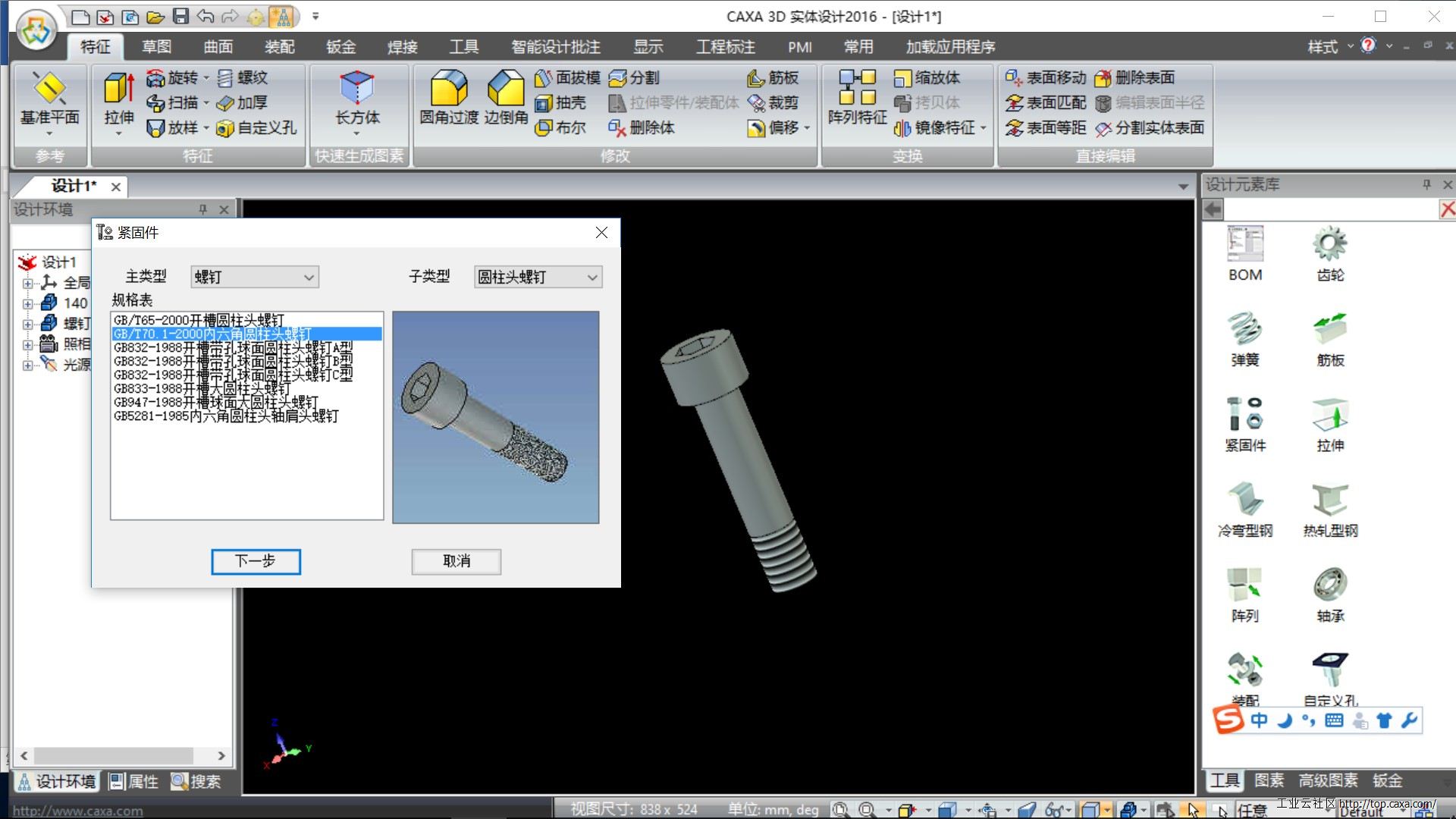This screenshot has width=1456, height=819.
Task: Select the 弹簧 spring library element
Action: (1245, 340)
